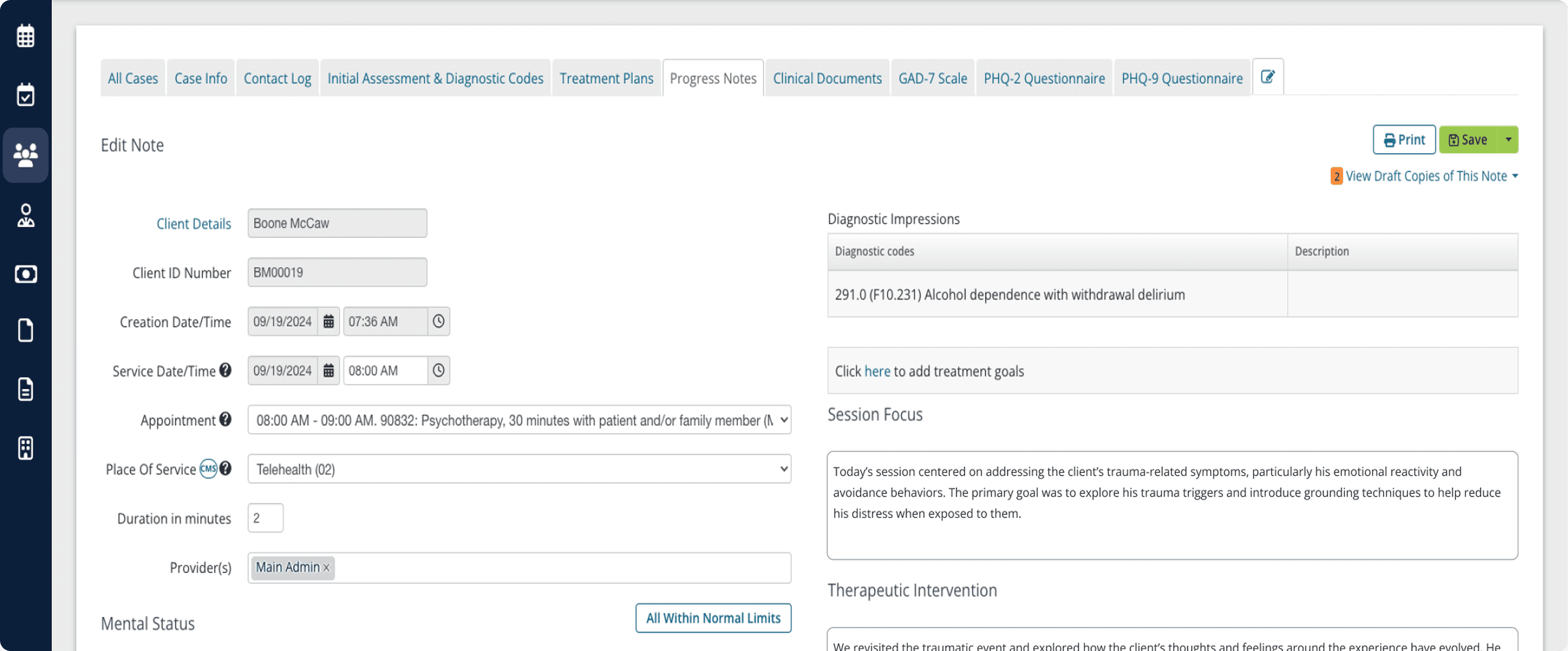The width and height of the screenshot is (1568, 651).
Task: Open the staff member icon in sidebar
Action: [25, 215]
